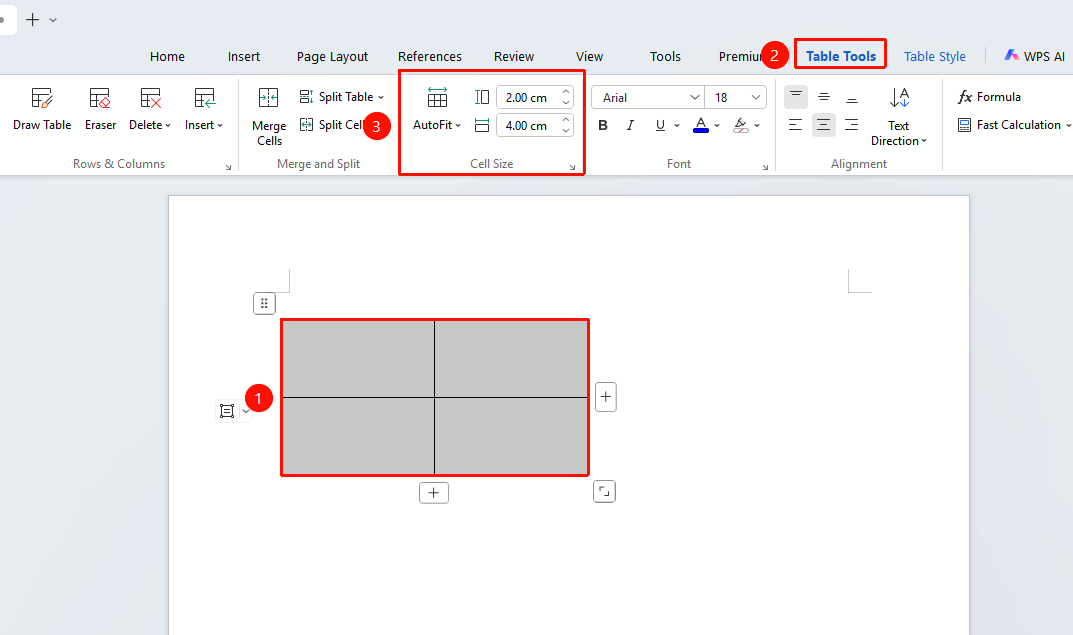
Task: Toggle underline formatting
Action: 660,125
